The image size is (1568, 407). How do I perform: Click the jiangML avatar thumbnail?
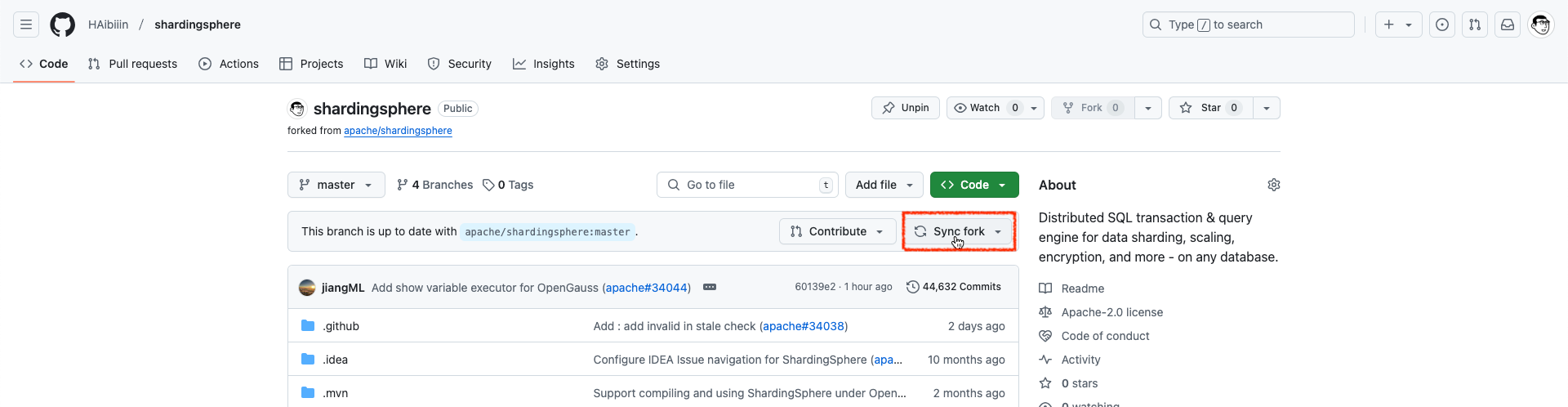[307, 288]
